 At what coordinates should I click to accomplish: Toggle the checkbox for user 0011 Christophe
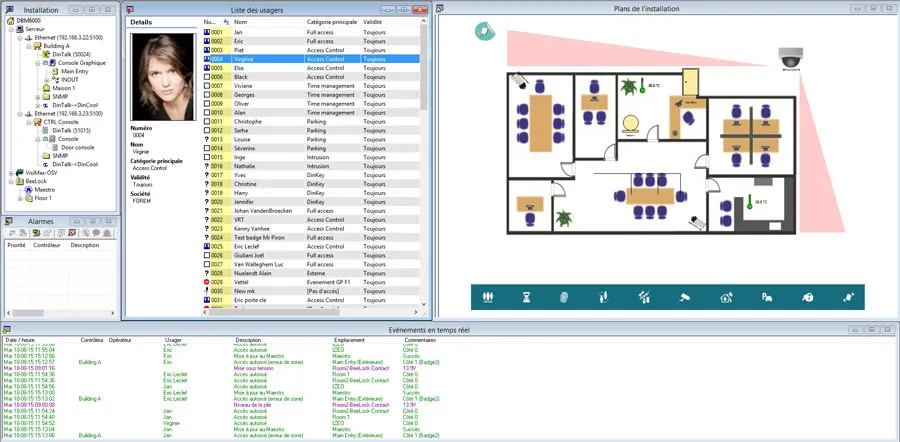pyautogui.click(x=207, y=122)
